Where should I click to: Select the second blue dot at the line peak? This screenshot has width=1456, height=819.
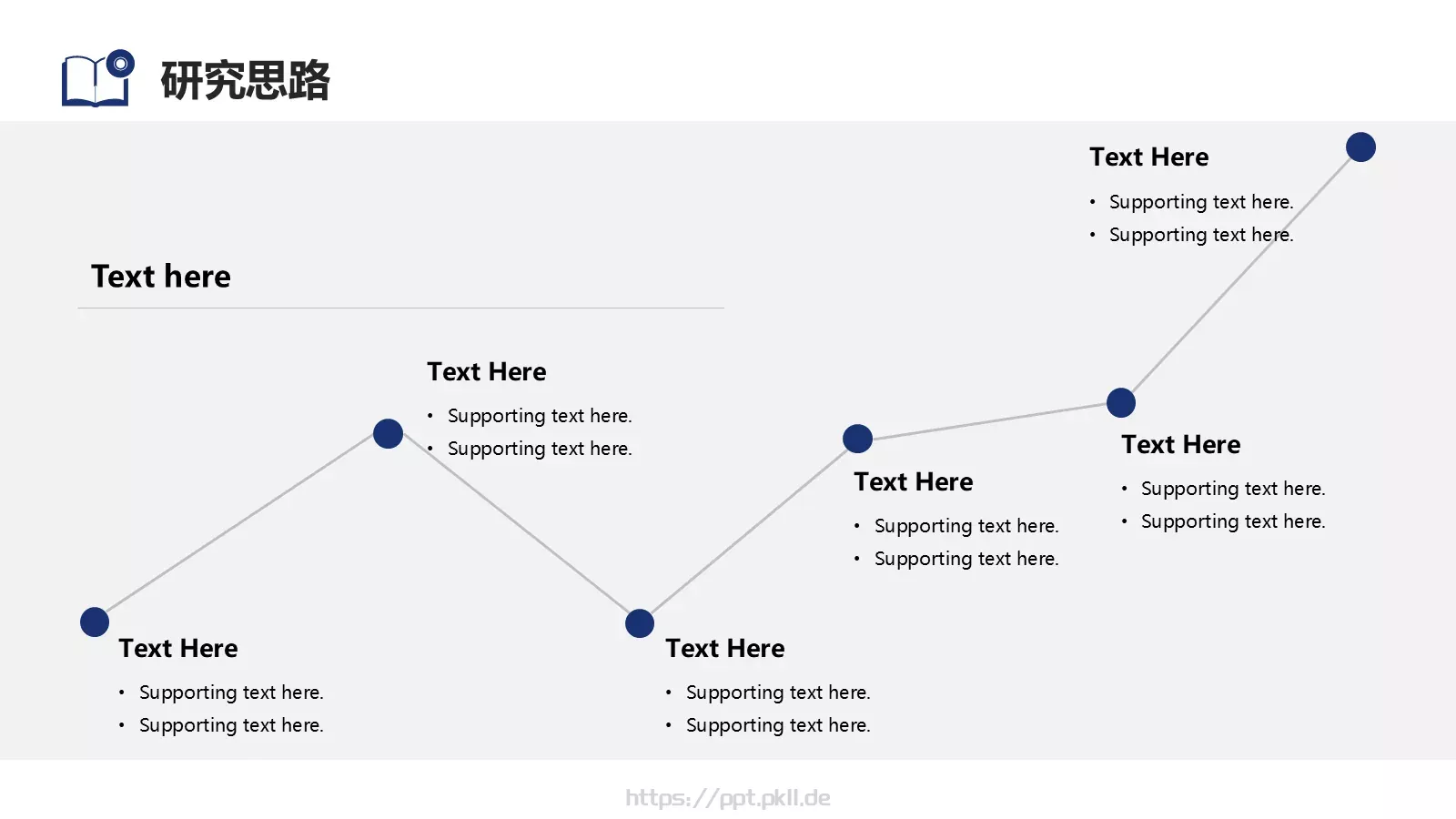(x=389, y=433)
